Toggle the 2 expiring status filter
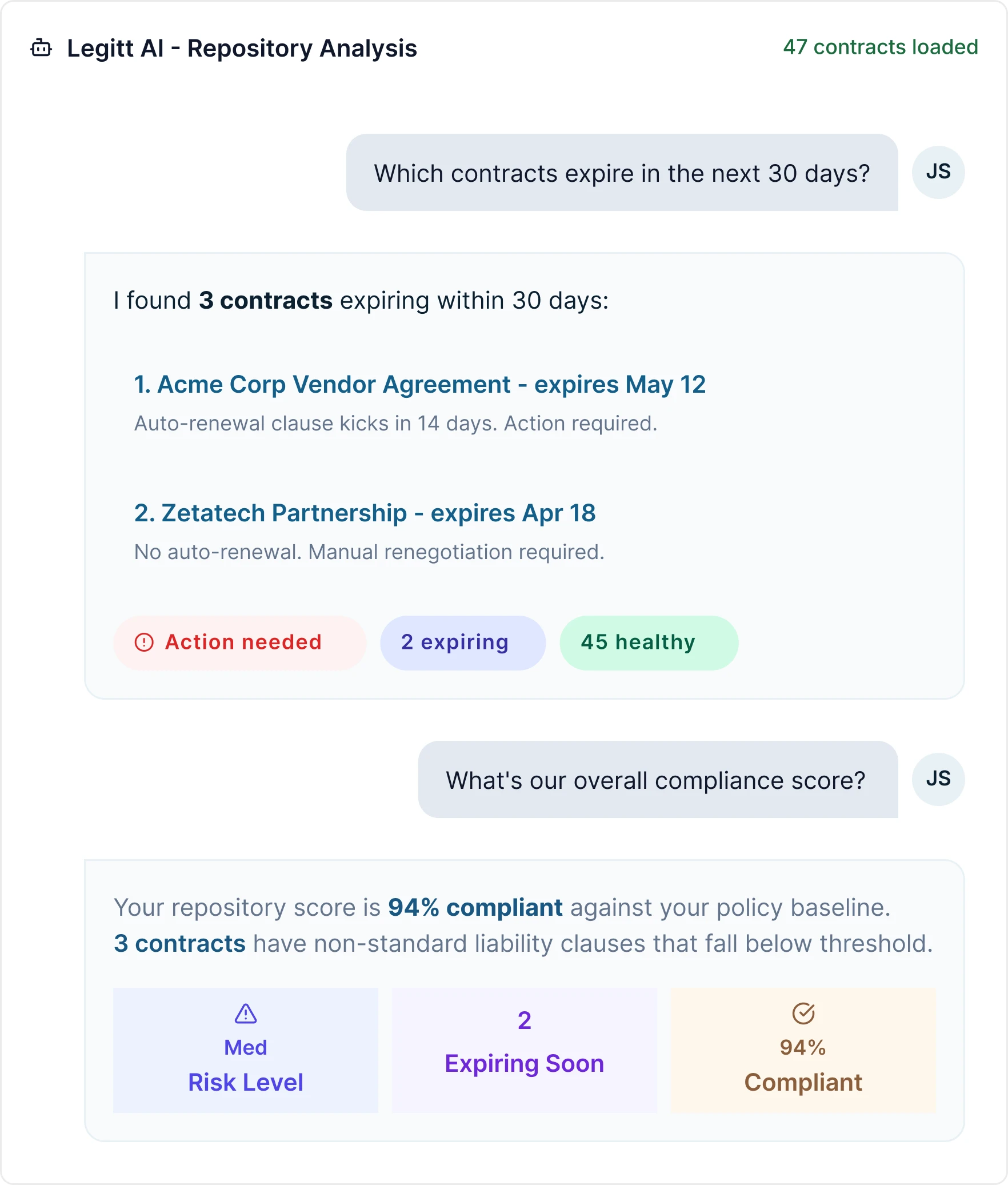This screenshot has width=1008, height=1185. [462, 643]
